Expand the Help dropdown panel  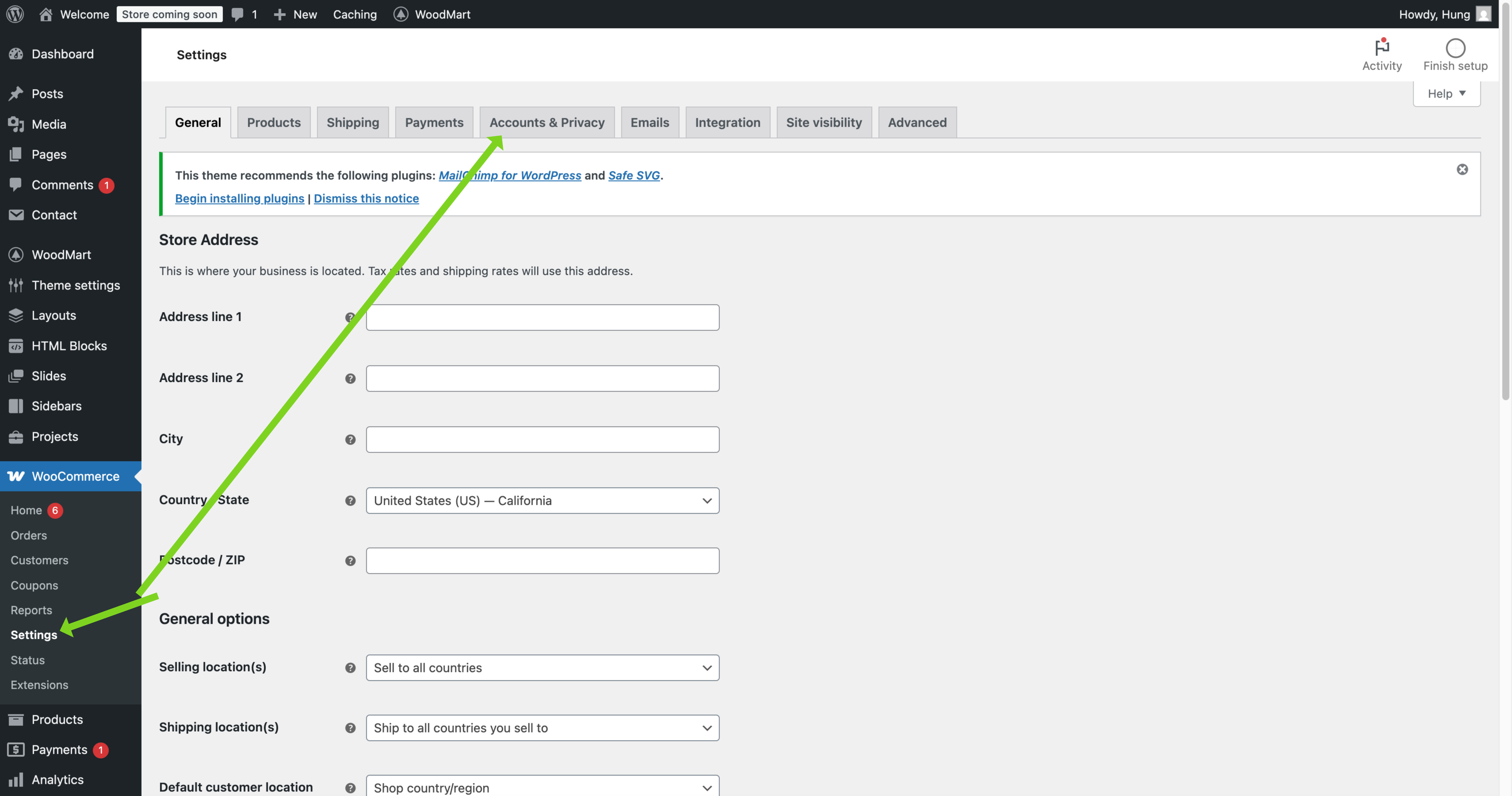point(1446,94)
